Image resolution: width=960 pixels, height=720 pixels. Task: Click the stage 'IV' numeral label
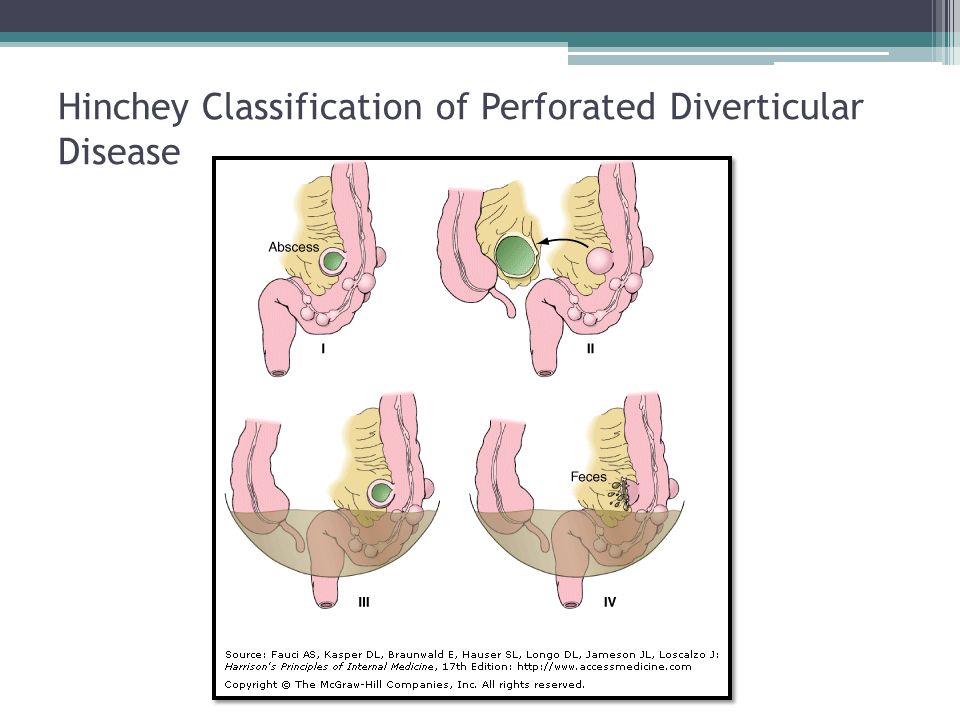click(x=610, y=602)
